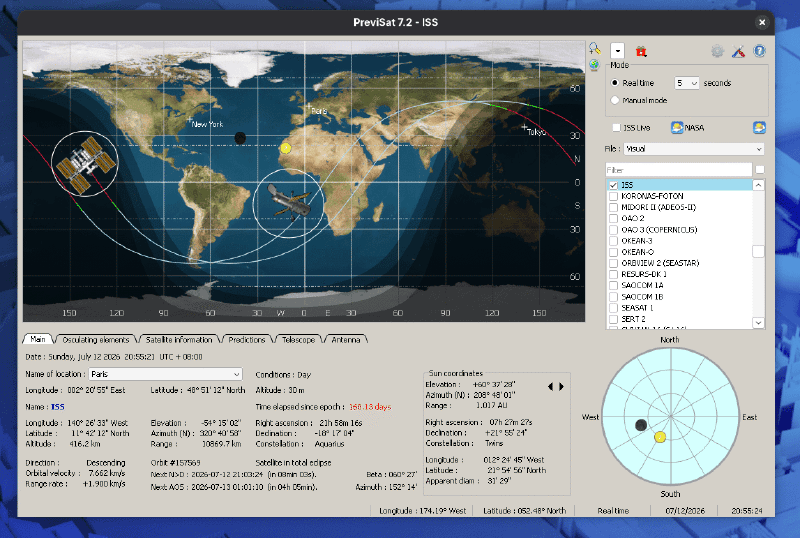
Task: Click inside the Filter input field
Action: [x=679, y=169]
